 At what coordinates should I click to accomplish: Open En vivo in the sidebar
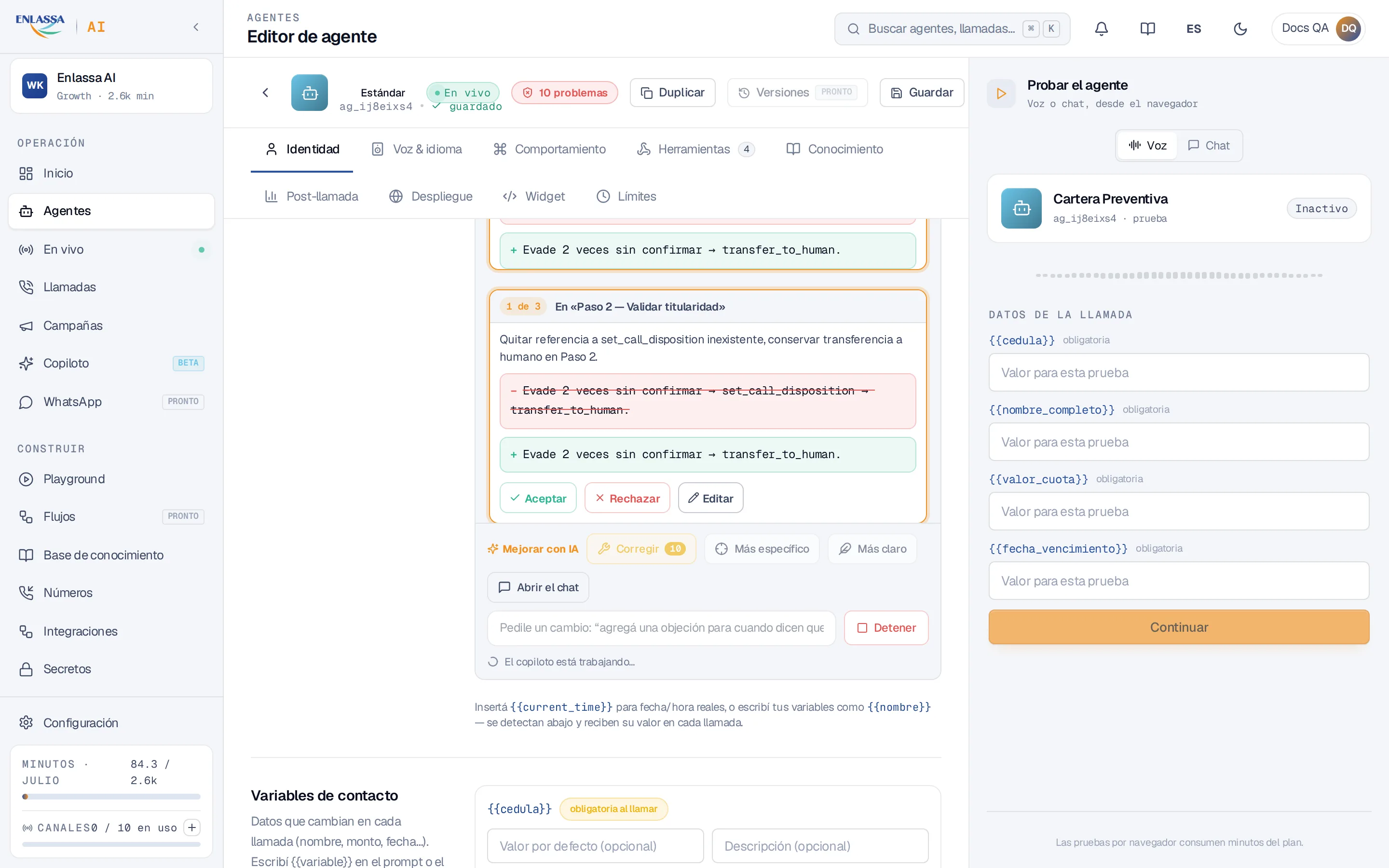[111, 250]
